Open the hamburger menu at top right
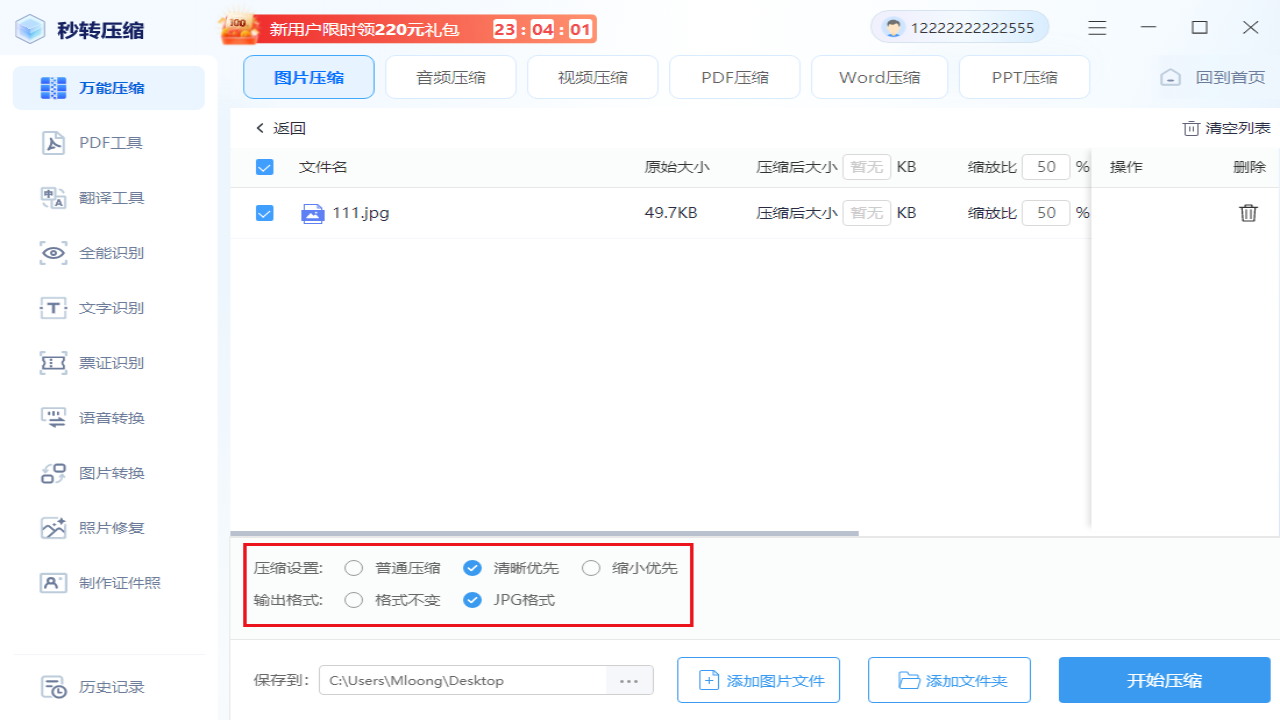Image resolution: width=1280 pixels, height=720 pixels. click(x=1097, y=28)
